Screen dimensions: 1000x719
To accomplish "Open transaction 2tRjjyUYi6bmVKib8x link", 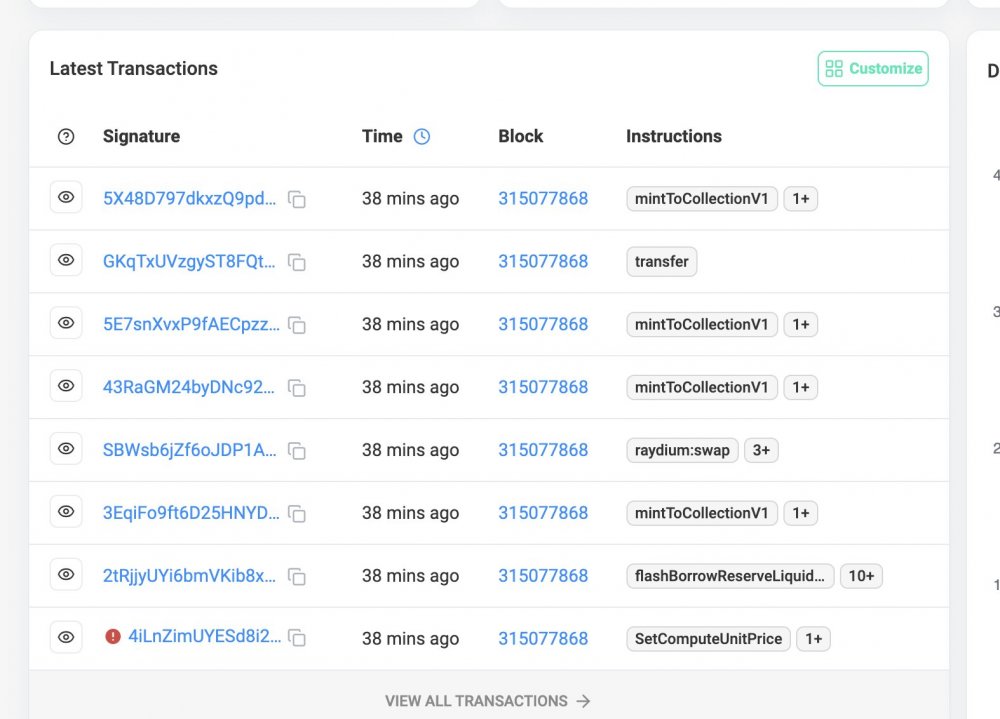I will [x=189, y=575].
